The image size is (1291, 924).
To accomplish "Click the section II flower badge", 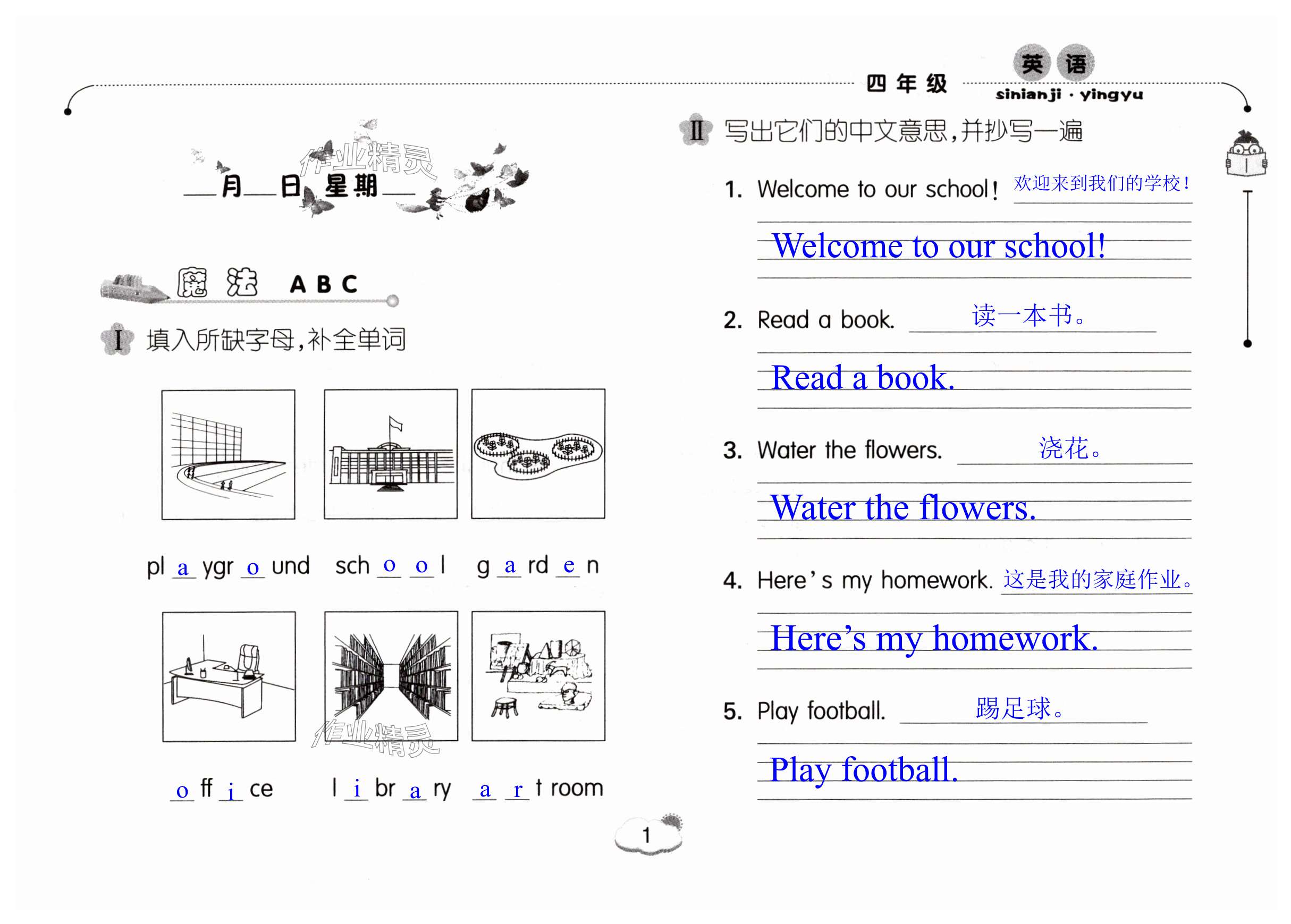I will point(695,131).
